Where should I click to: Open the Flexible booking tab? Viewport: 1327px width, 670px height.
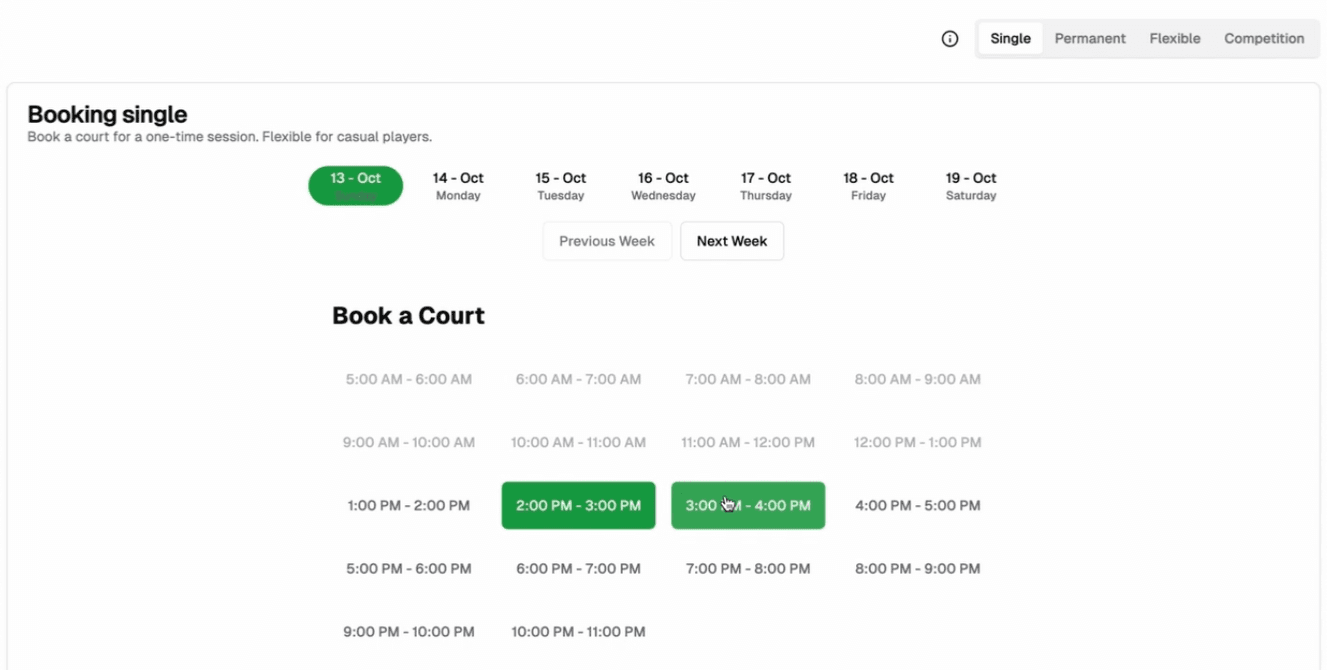1174,39
